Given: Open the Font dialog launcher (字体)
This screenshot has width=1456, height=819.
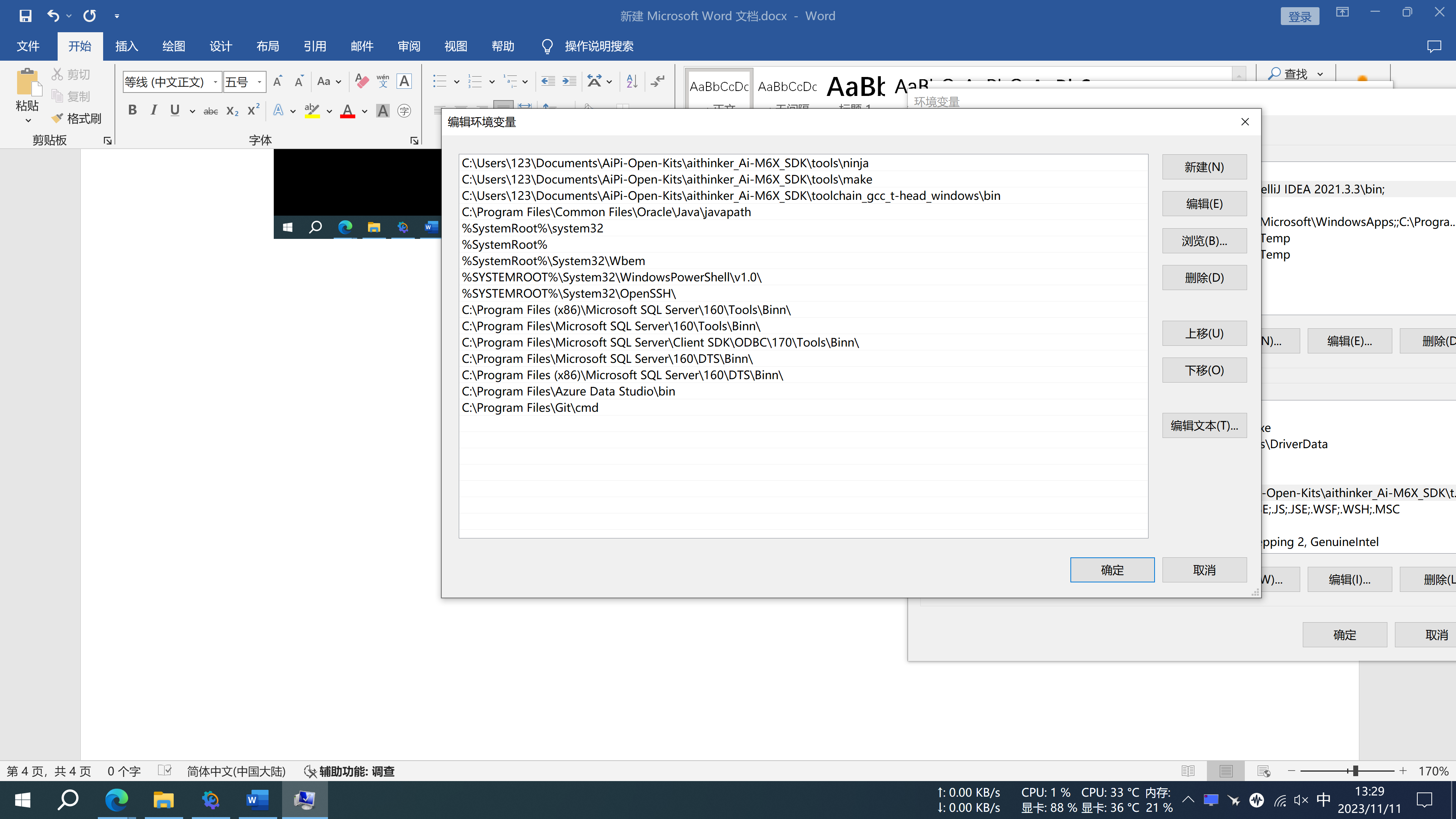Looking at the screenshot, I should pos(414,141).
